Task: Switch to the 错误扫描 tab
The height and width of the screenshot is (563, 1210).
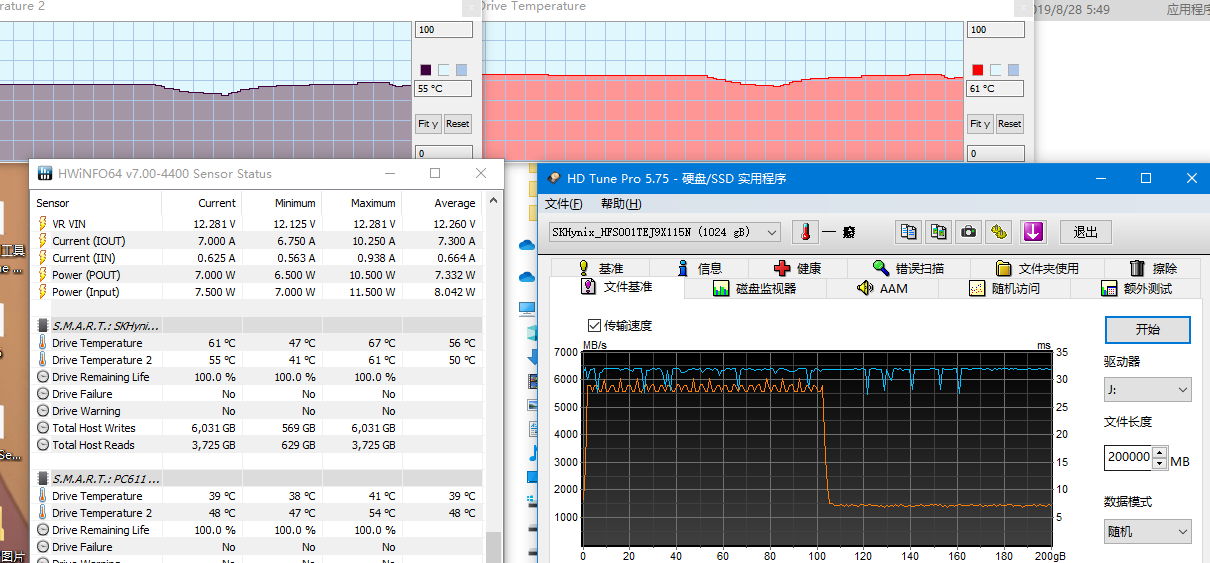Action: tap(907, 268)
